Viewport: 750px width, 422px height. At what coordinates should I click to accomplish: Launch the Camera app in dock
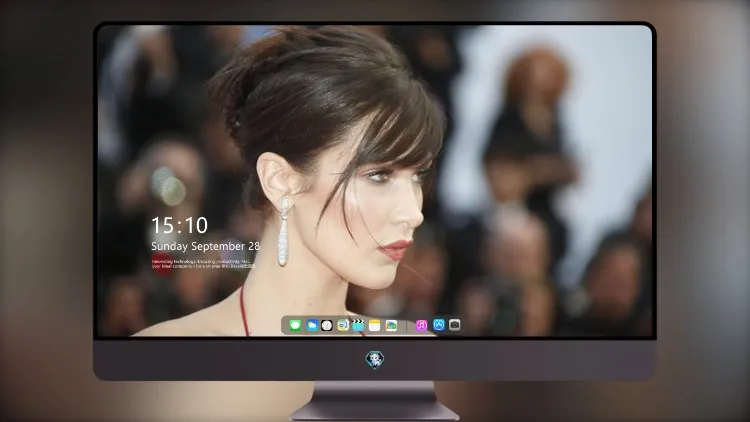pyautogui.click(x=455, y=325)
